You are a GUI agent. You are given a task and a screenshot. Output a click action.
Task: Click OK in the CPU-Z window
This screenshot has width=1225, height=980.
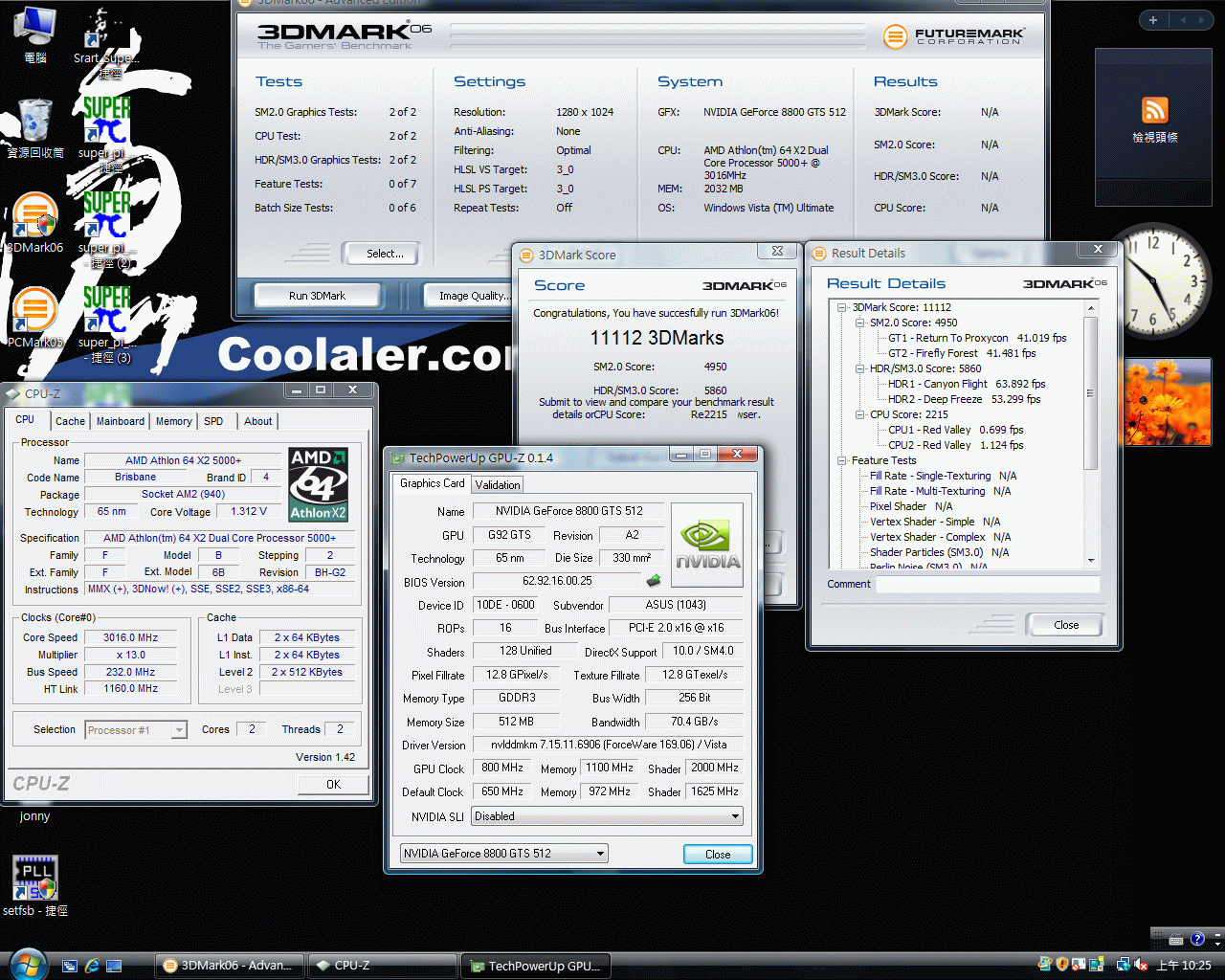pyautogui.click(x=333, y=784)
